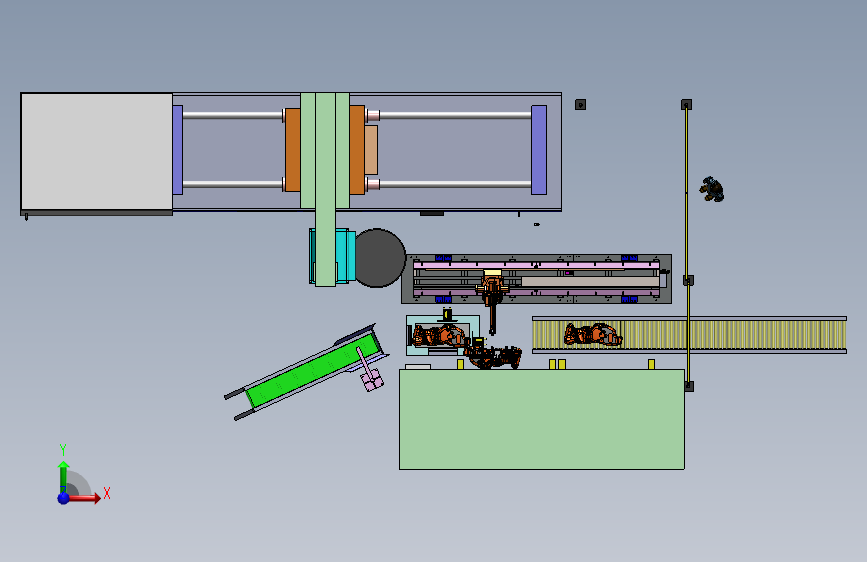This screenshot has width=867, height=562.
Task: Select the dark gray circular drum
Action: (380, 258)
